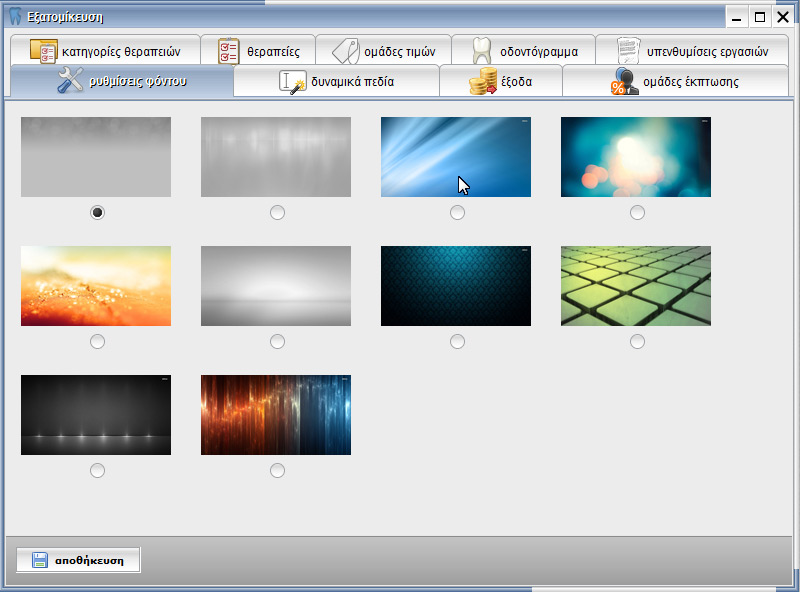The width and height of the screenshot is (800, 592).
Task: Switch to the θεραπείες tab
Action: (258, 51)
